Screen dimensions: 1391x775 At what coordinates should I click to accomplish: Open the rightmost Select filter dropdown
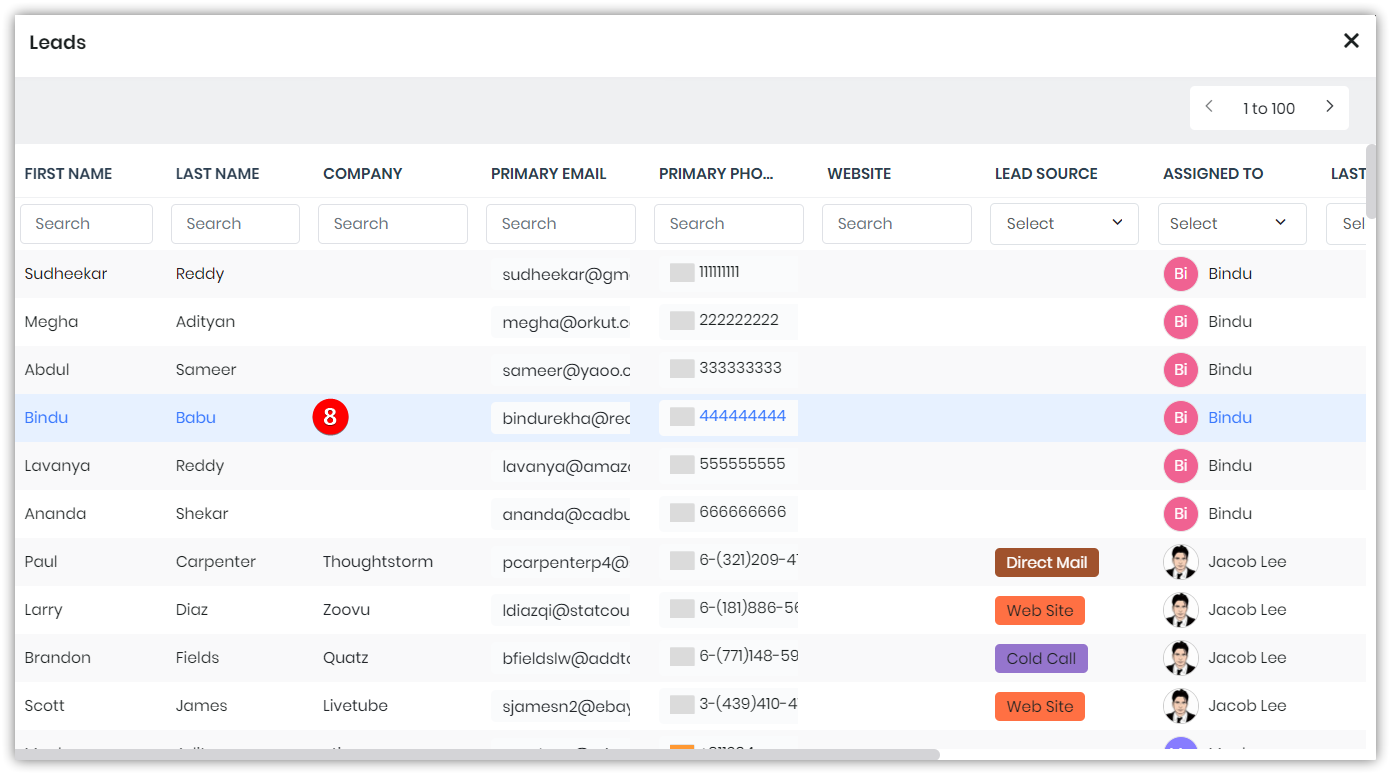point(1360,223)
